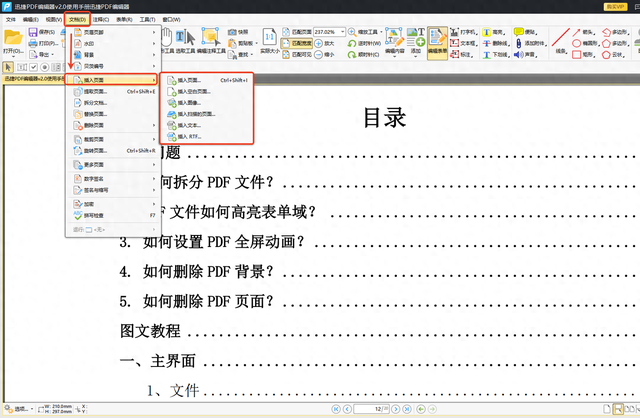Open the 237.02% zoom level dropdown
This screenshot has width=640, height=418.
pos(342,32)
